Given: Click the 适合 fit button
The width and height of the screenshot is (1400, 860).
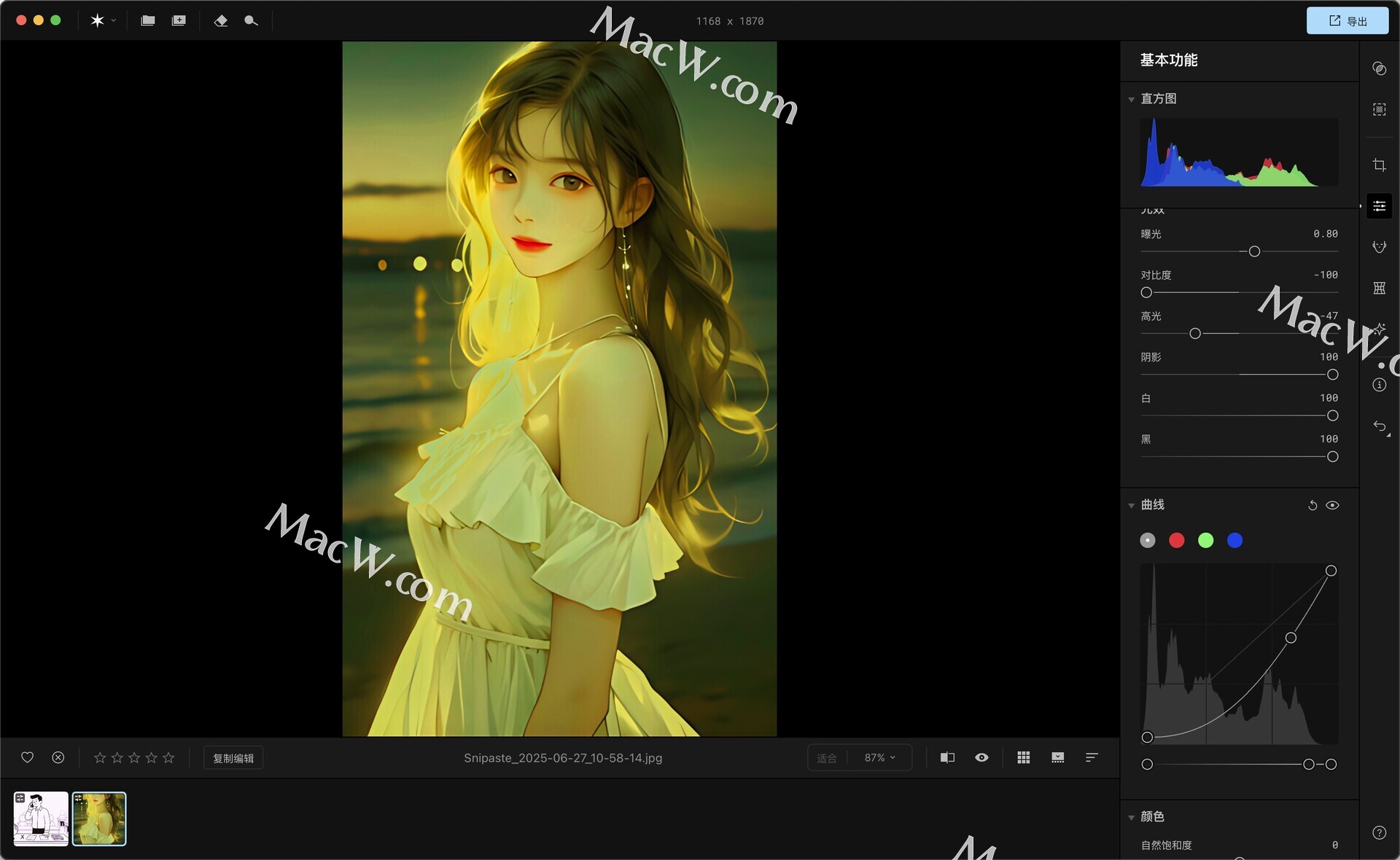Looking at the screenshot, I should (827, 758).
